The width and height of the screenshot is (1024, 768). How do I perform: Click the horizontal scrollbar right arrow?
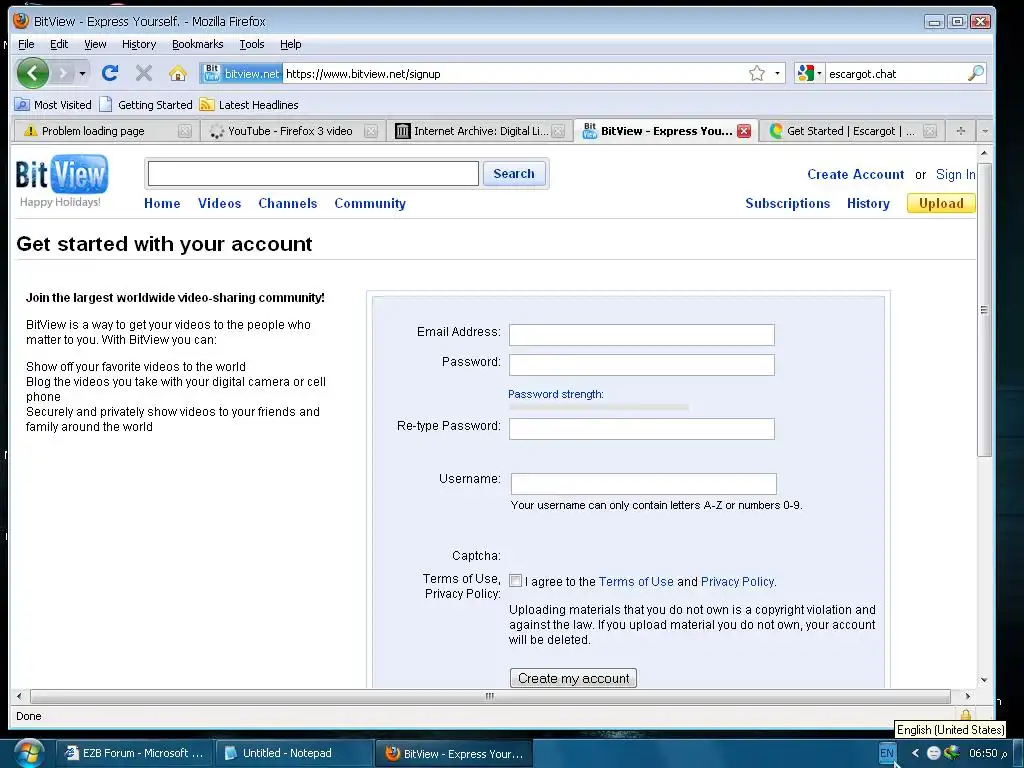pos(968,697)
